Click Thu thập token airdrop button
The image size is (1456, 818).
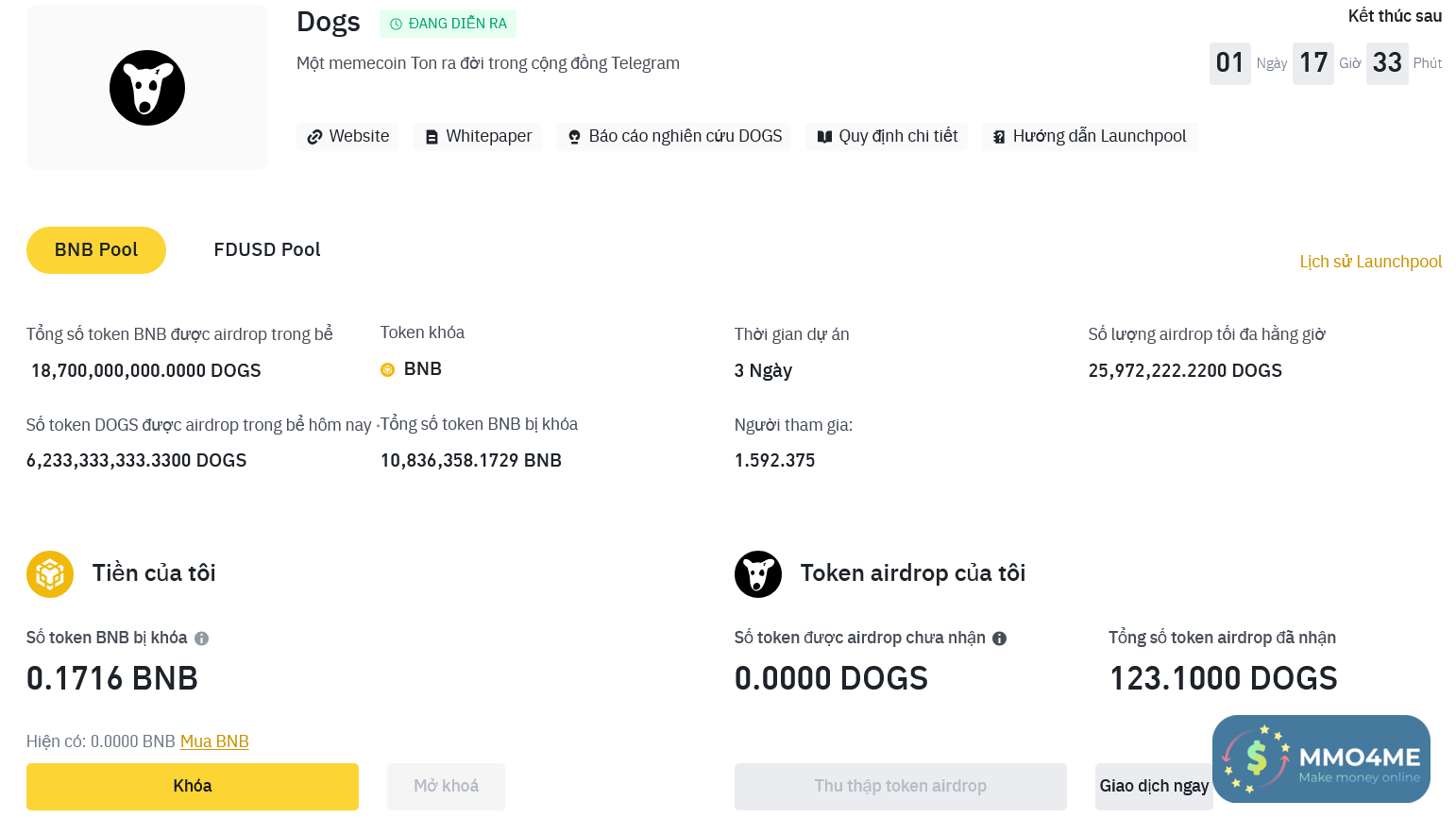(x=901, y=787)
